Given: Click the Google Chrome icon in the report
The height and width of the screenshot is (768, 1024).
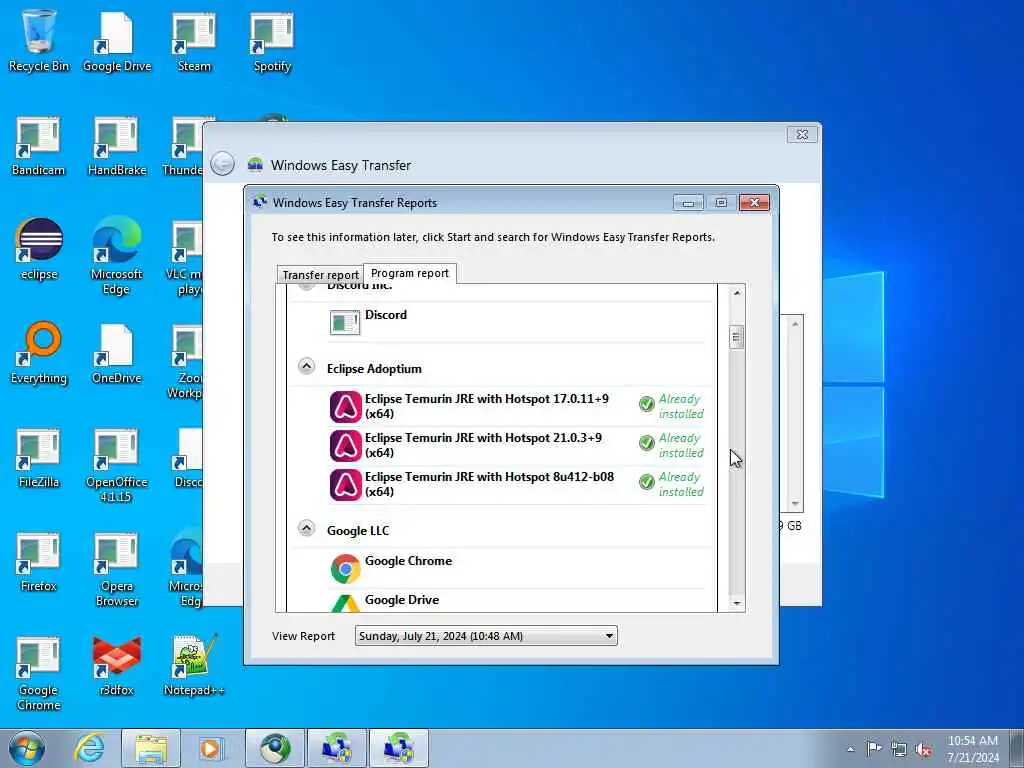Looking at the screenshot, I should click(345, 569).
